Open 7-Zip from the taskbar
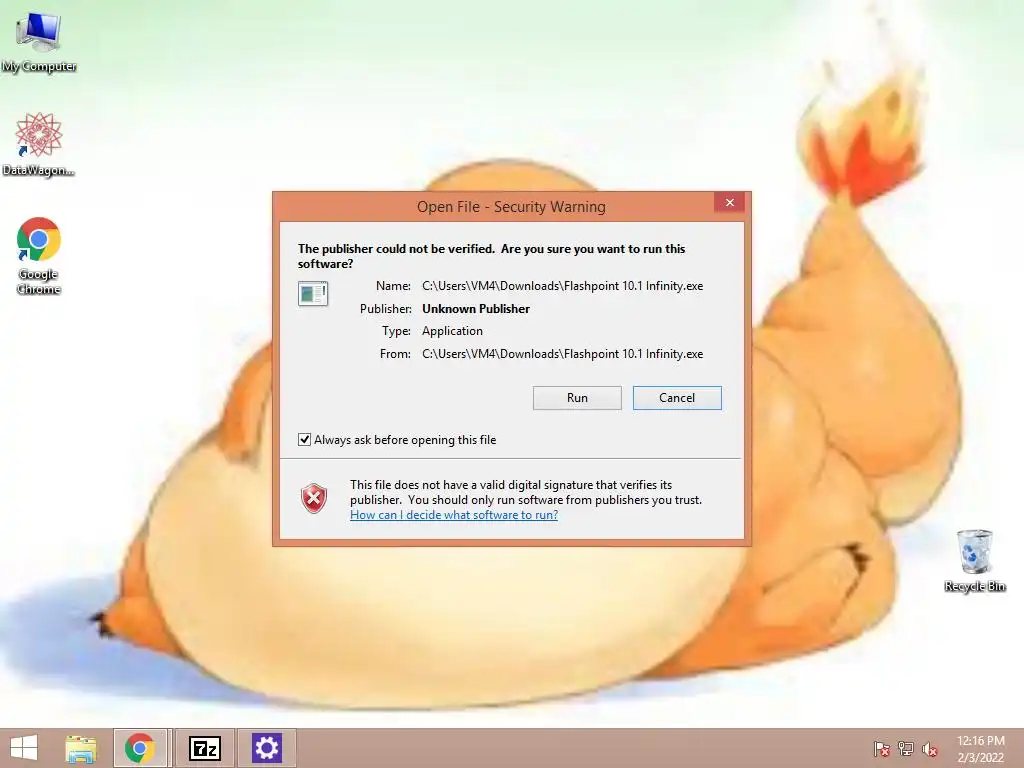1024x768 pixels. [204, 748]
